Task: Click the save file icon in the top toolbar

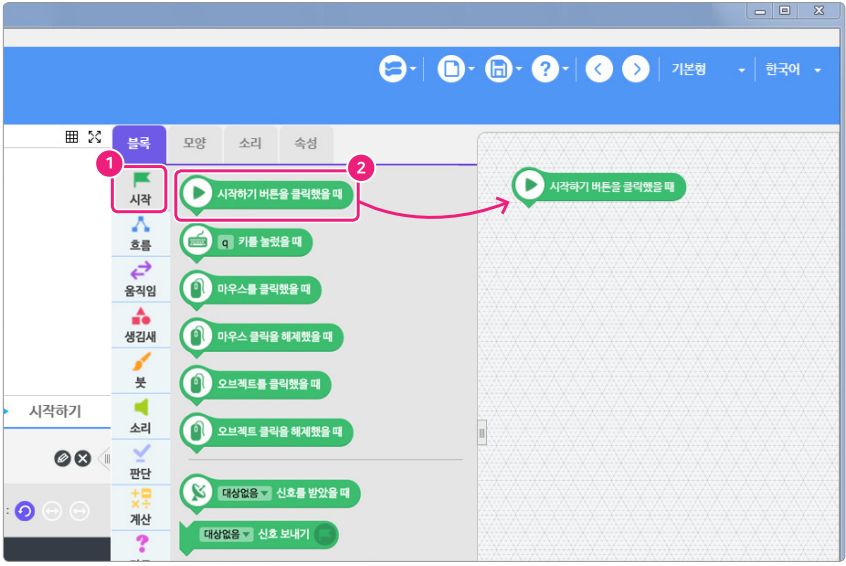Action: [498, 69]
